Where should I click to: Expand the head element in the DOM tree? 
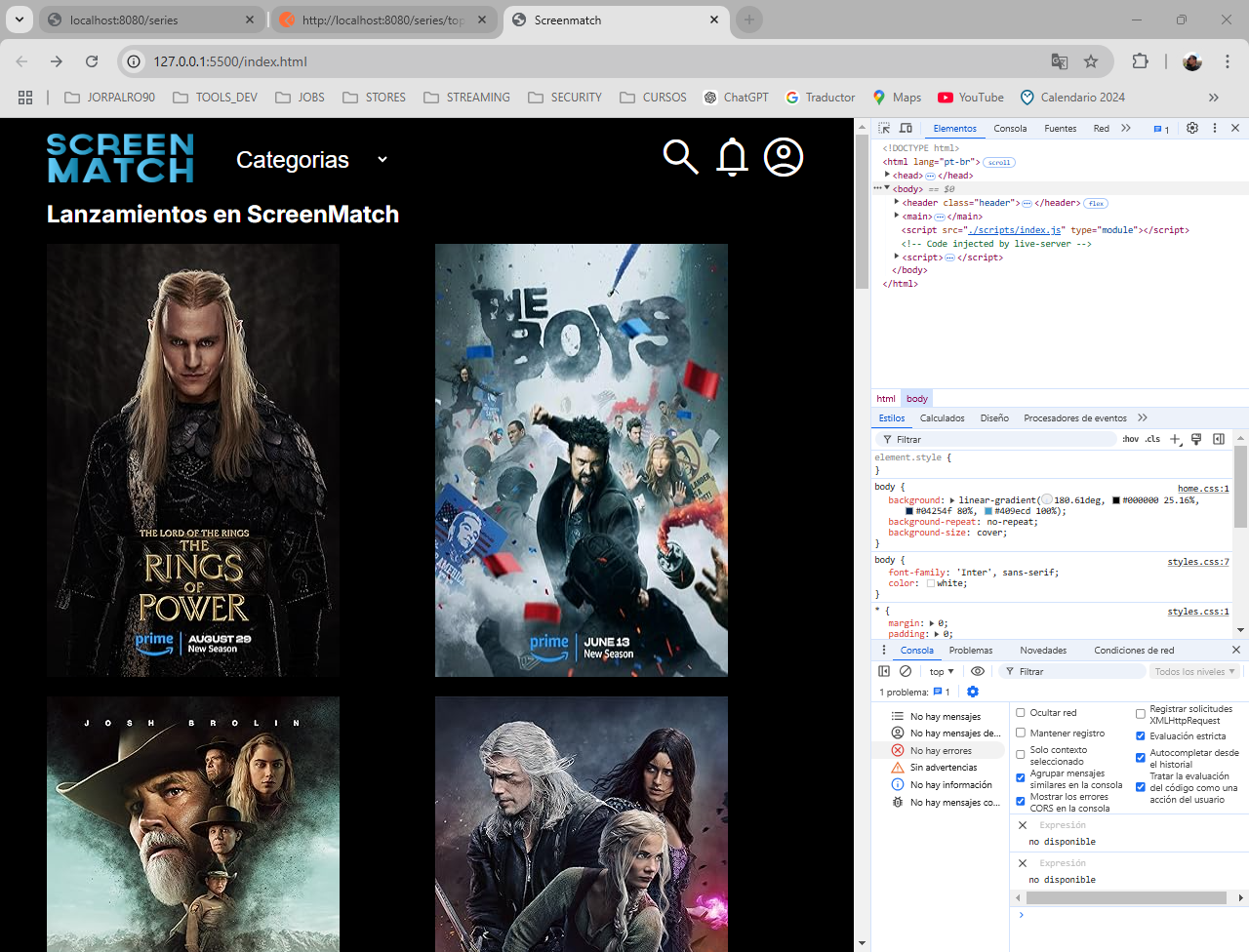(x=887, y=175)
